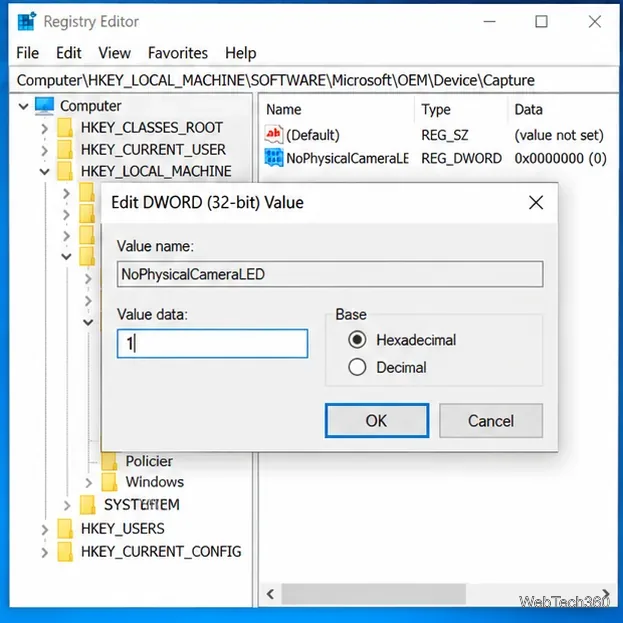Cancel the Edit DWORD dialog
623x623 pixels.
coord(491,421)
